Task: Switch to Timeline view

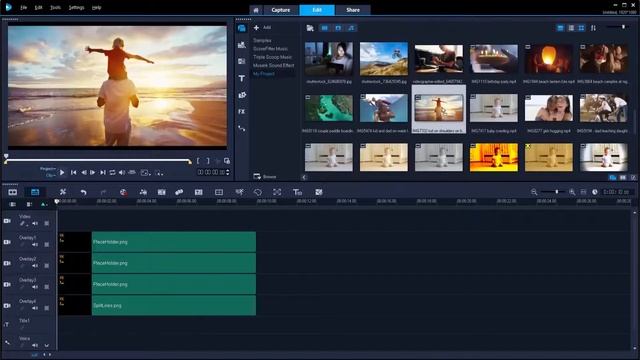Action: click(35, 192)
